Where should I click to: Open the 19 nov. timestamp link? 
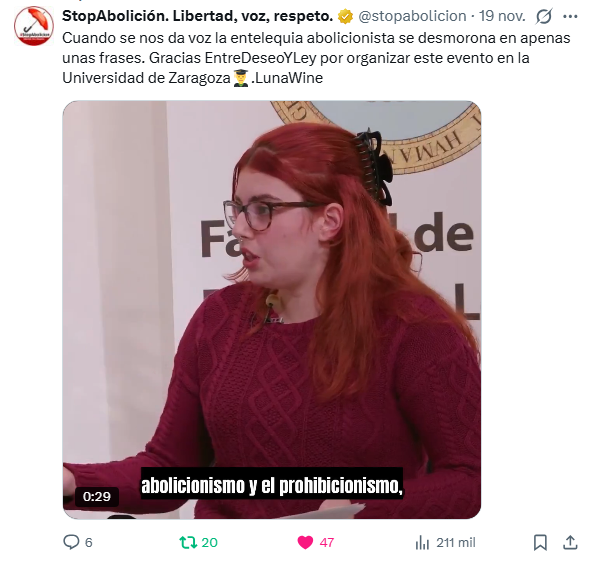click(x=502, y=16)
